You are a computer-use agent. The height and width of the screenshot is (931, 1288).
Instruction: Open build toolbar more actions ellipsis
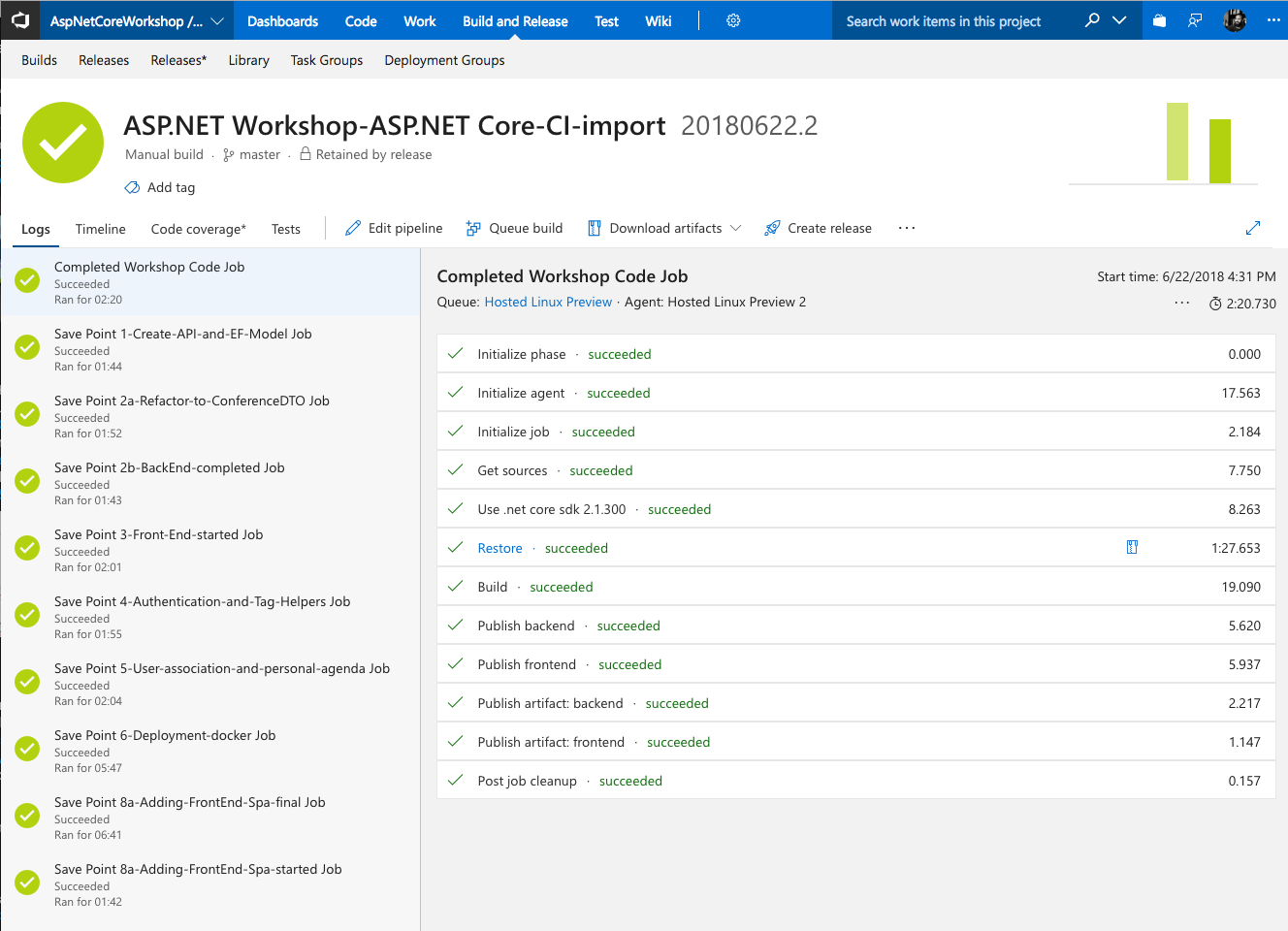(x=907, y=228)
